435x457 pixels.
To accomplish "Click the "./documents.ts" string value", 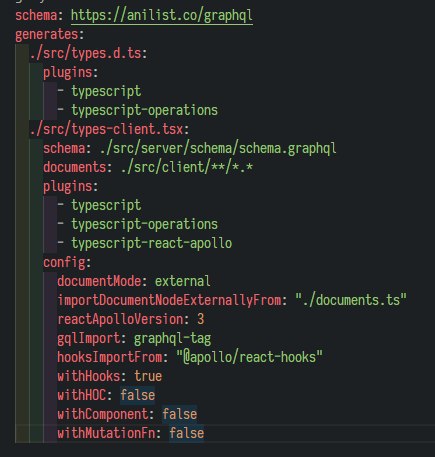I will (x=351, y=300).
